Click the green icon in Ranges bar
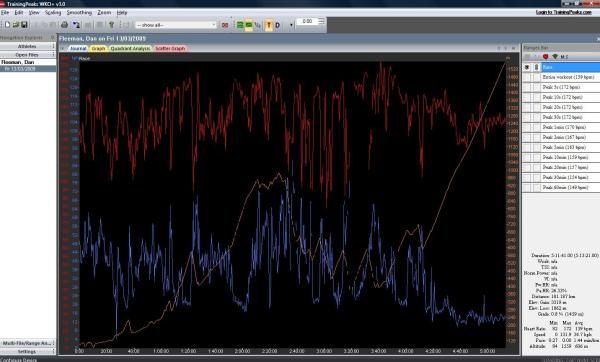 pos(555,57)
